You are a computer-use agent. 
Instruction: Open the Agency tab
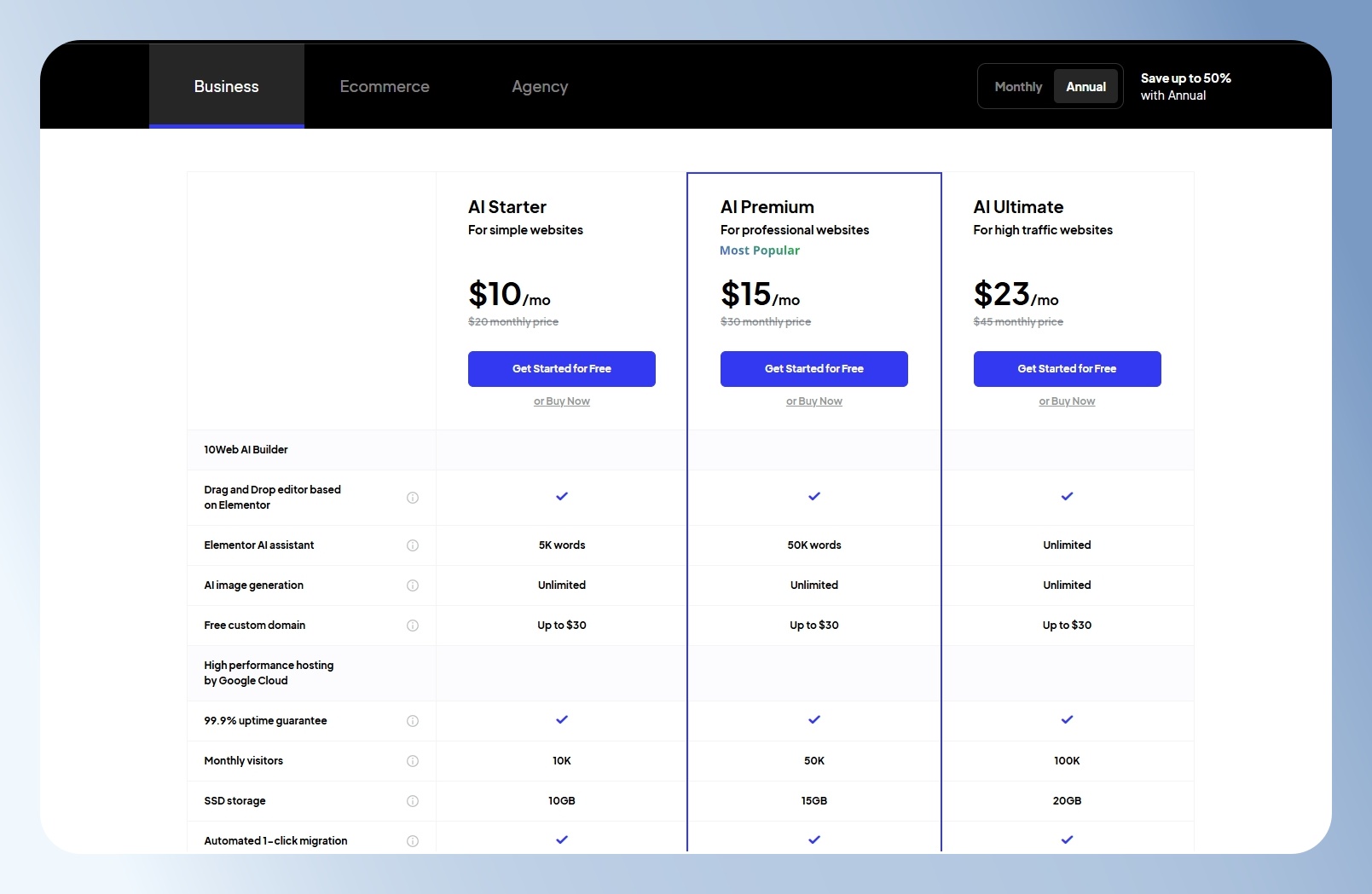coord(540,86)
